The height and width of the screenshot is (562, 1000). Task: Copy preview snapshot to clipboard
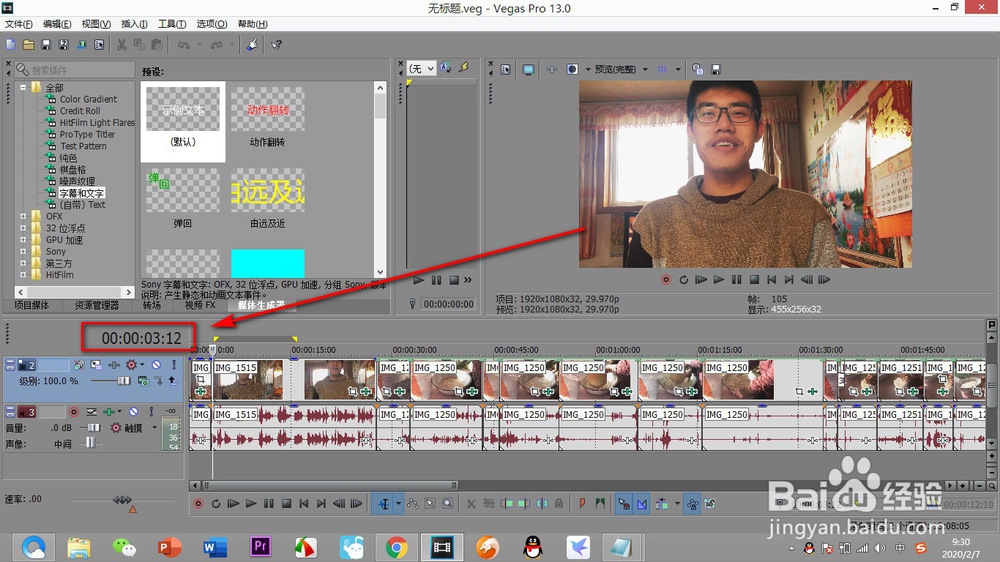pos(698,70)
